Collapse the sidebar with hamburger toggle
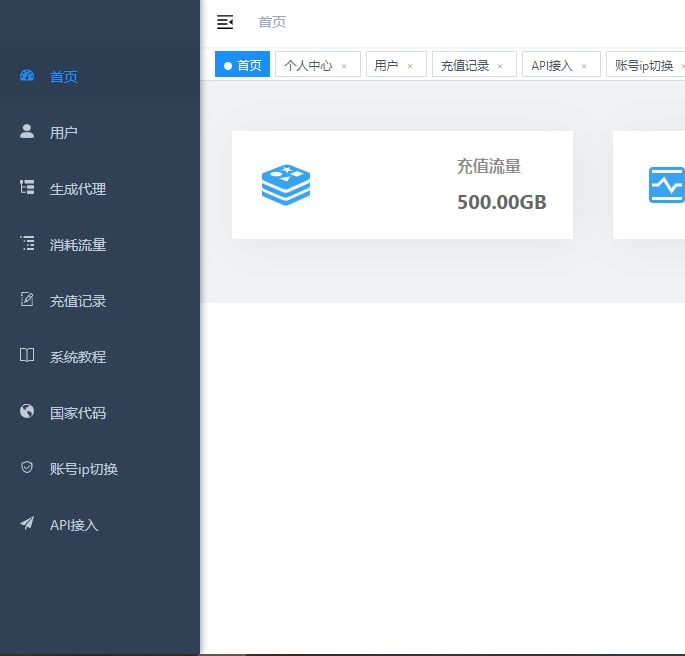 (225, 22)
